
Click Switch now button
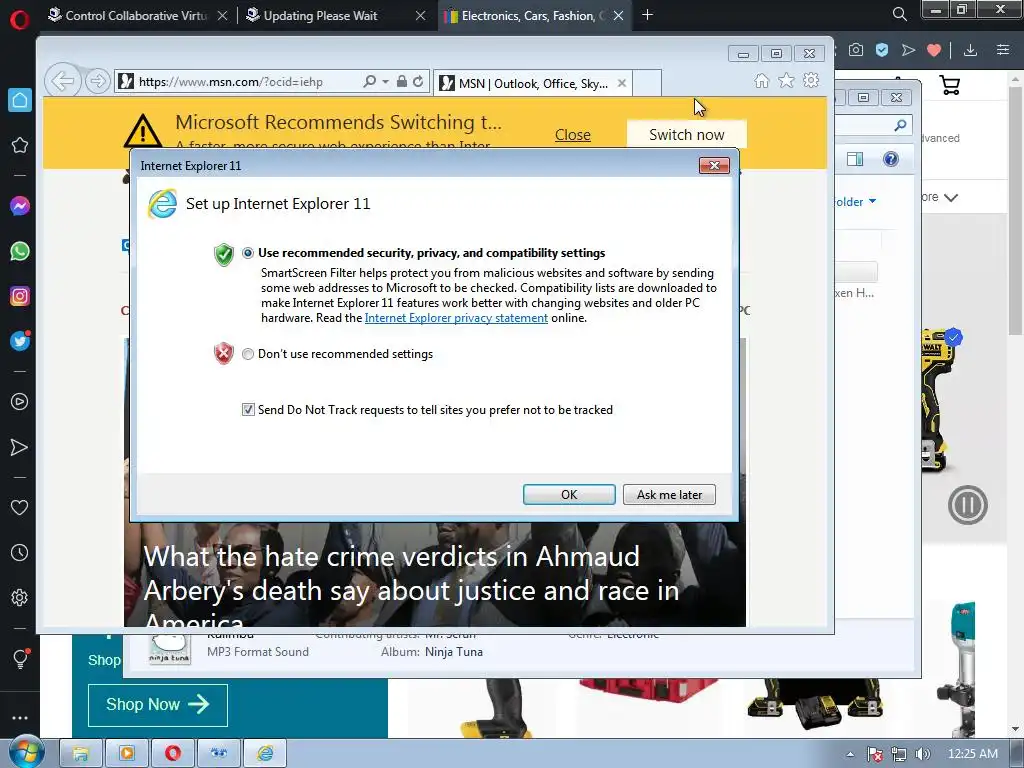686,135
